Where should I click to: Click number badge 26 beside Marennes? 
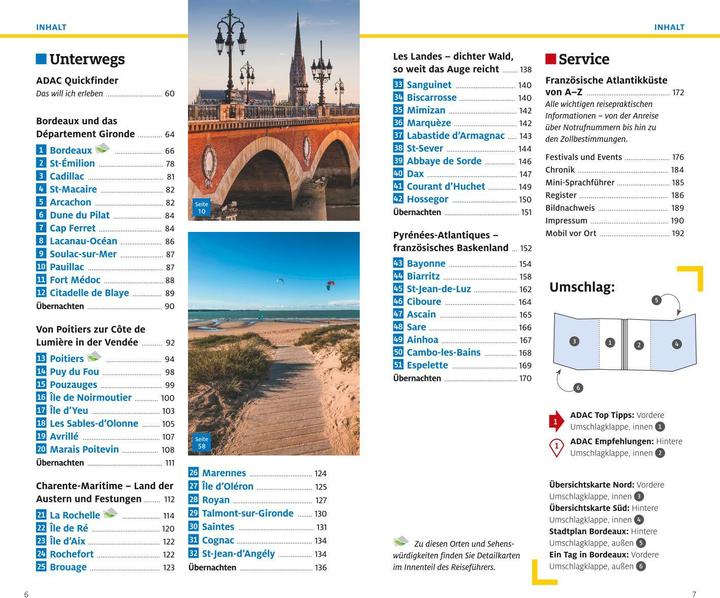point(194,472)
